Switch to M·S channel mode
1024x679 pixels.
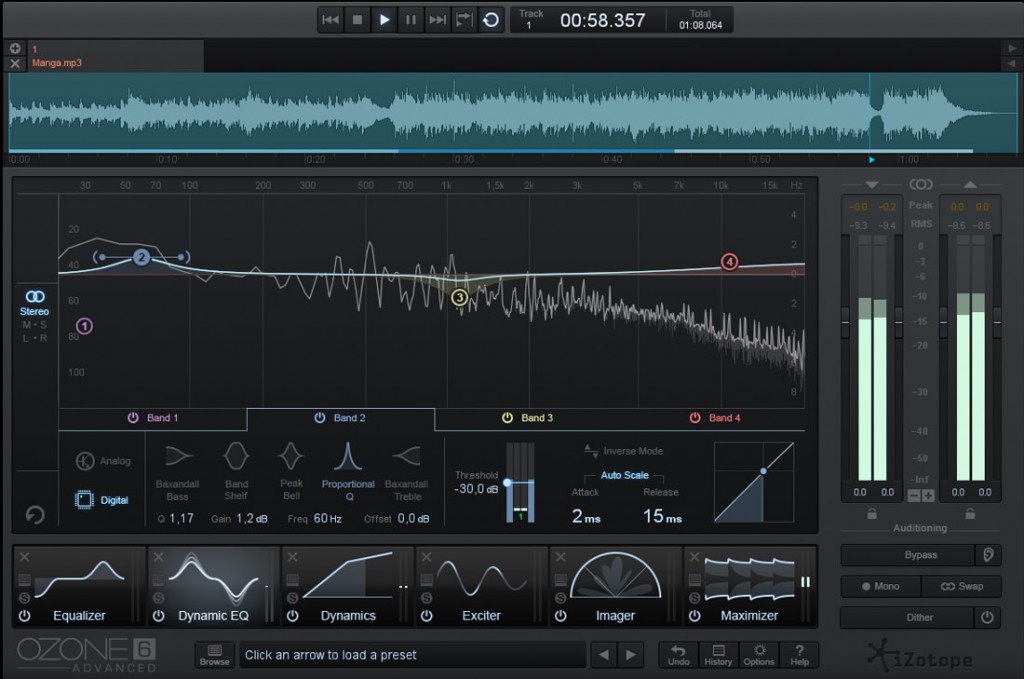(35, 324)
